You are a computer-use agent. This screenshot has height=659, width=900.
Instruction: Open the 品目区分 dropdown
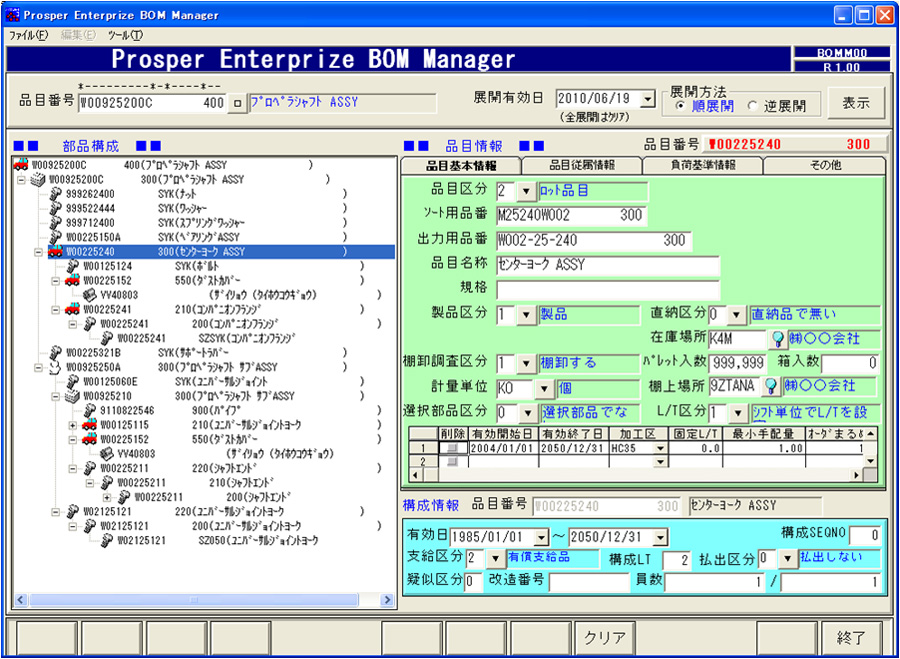525,192
